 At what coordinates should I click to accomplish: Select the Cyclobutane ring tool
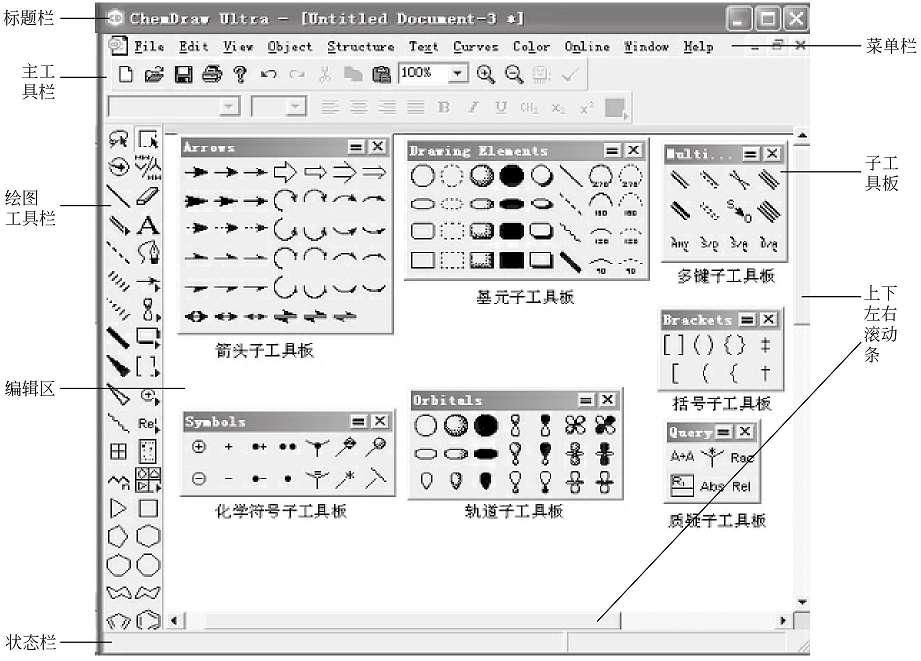(x=147, y=508)
